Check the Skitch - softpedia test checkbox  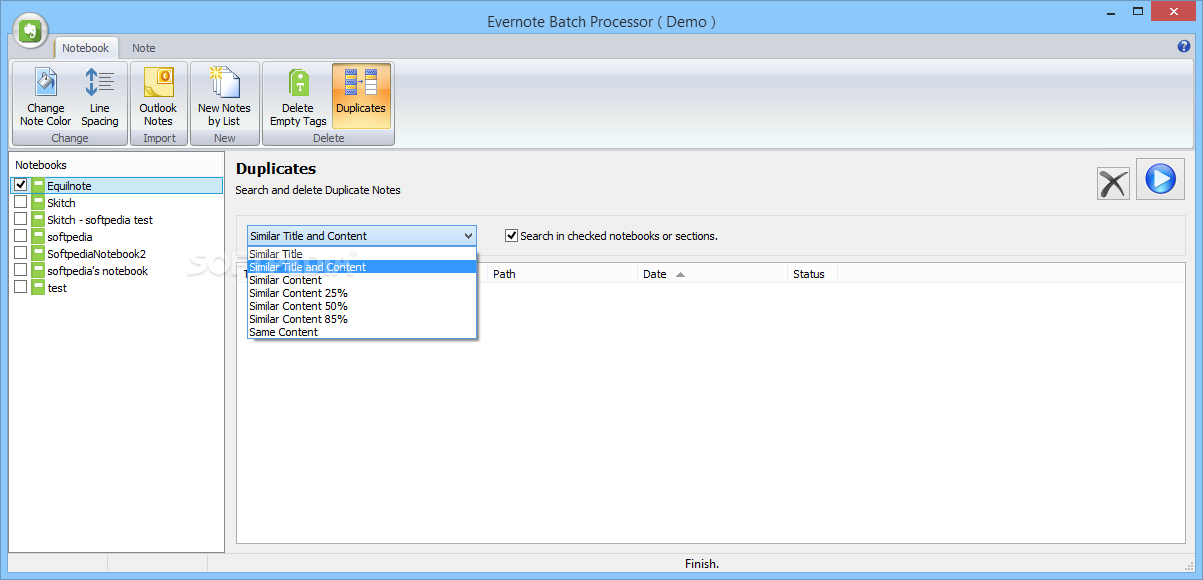click(21, 220)
